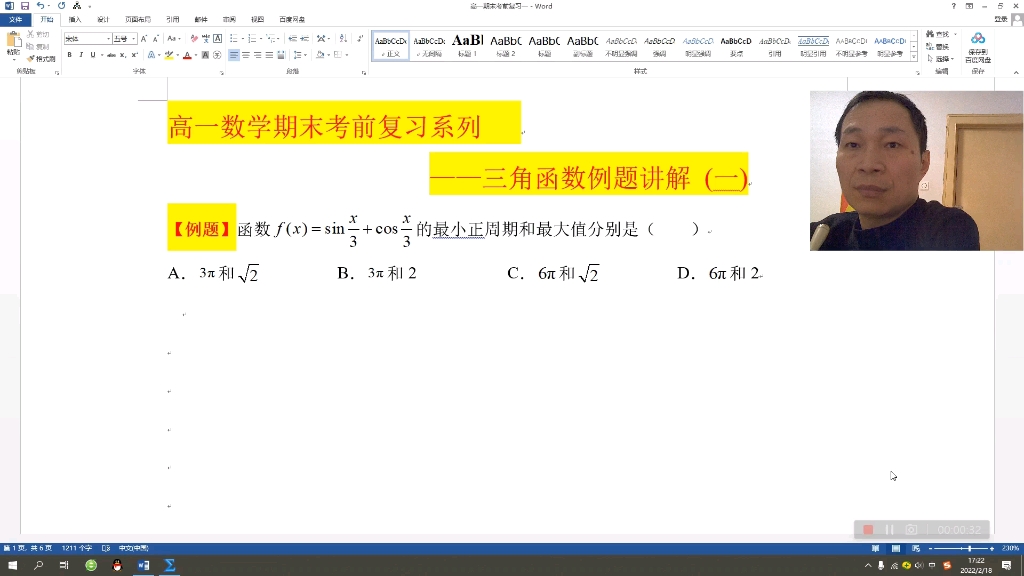Click the sort (排序) icon in the paragraph group
The height and width of the screenshot is (576, 1024).
click(x=341, y=38)
